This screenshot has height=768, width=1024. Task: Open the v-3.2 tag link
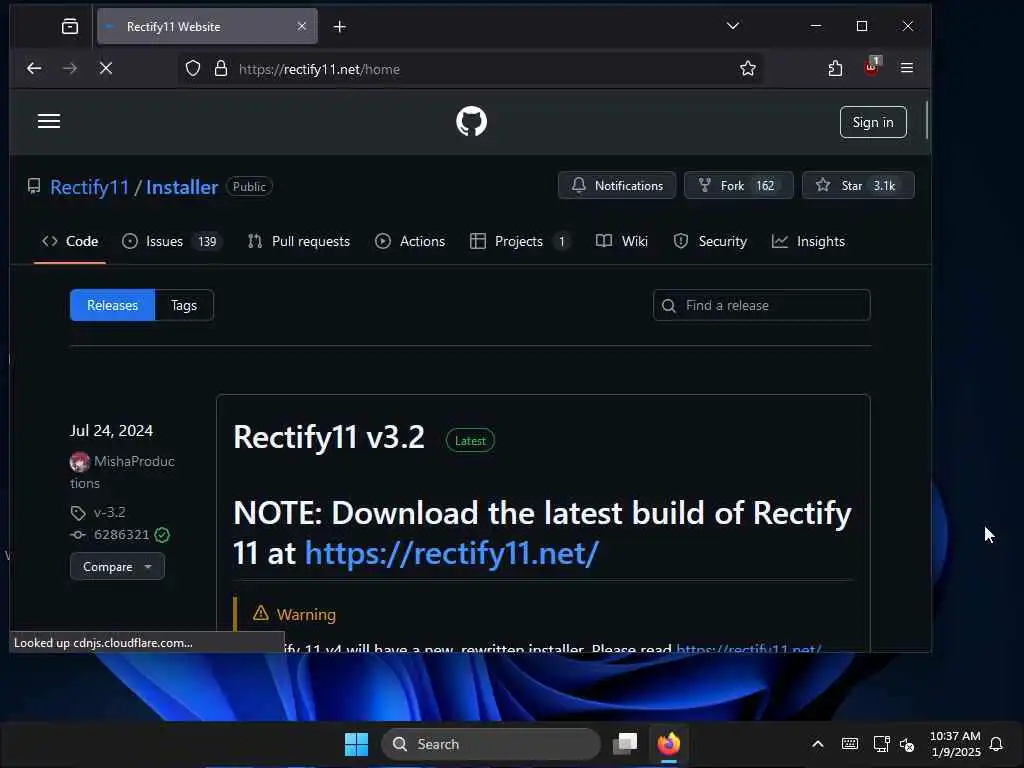click(109, 512)
